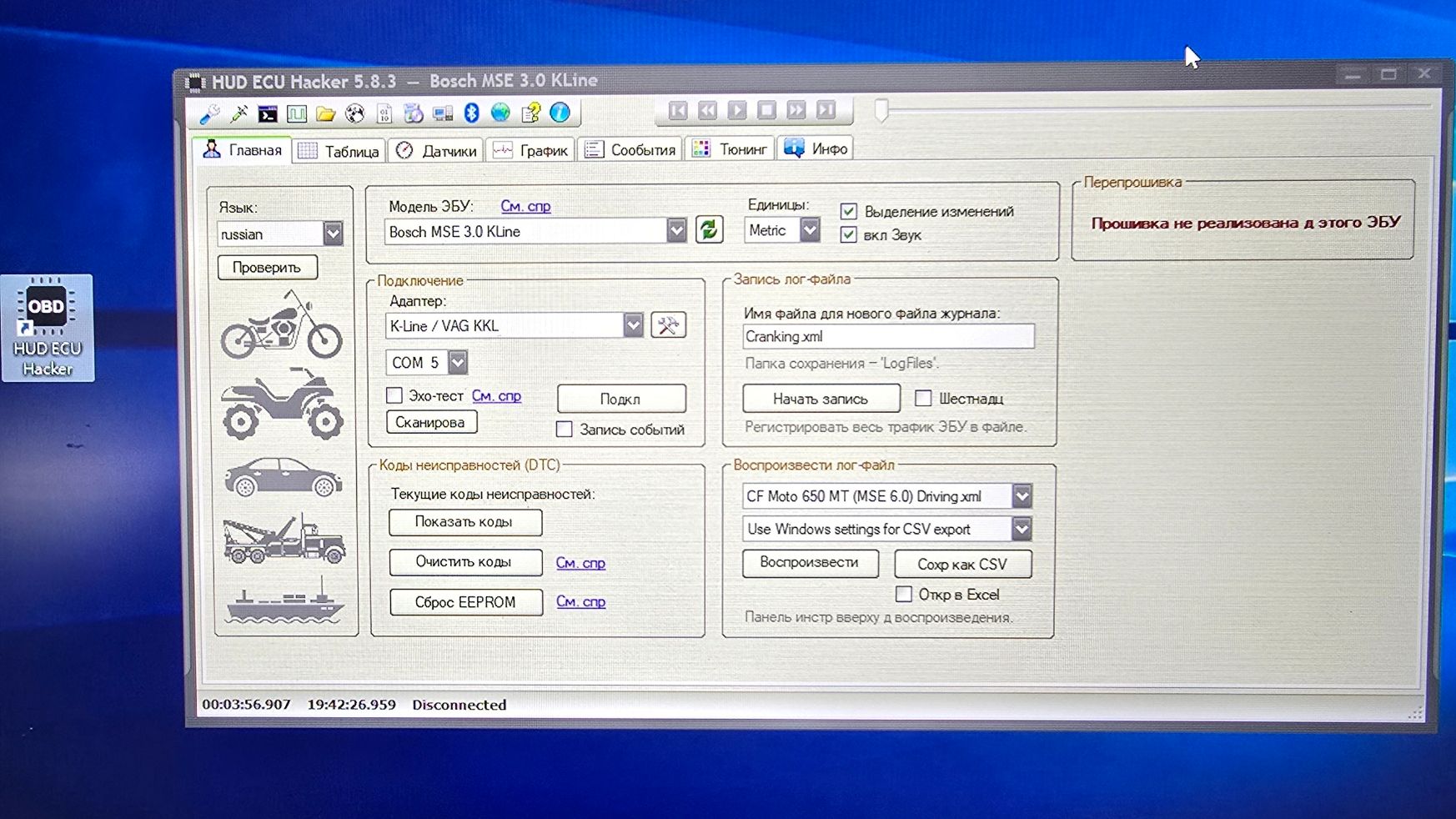The image size is (1456, 819).
Task: Check the Запись событий checkbox
Action: 565,429
